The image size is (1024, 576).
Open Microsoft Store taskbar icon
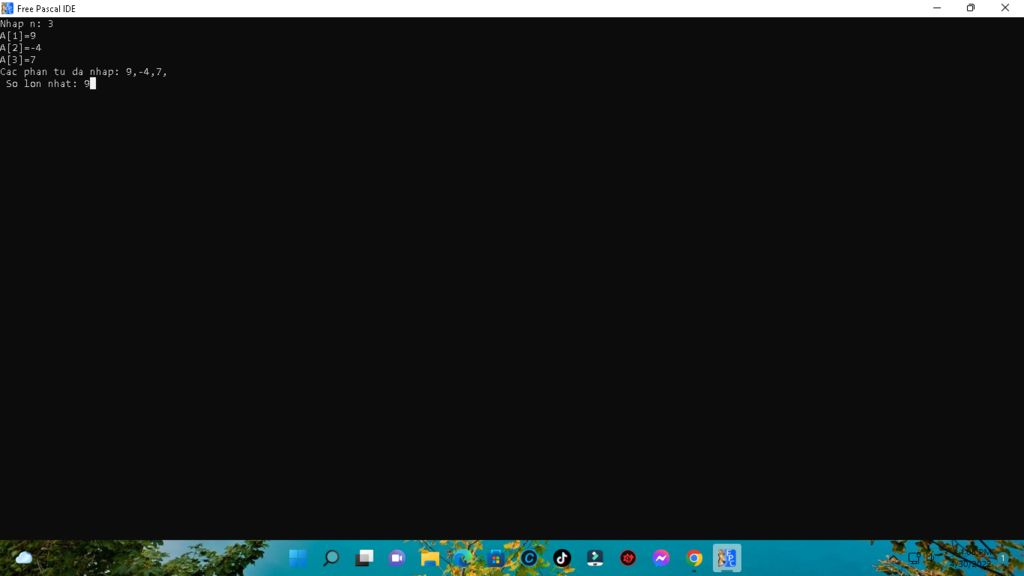(x=496, y=558)
